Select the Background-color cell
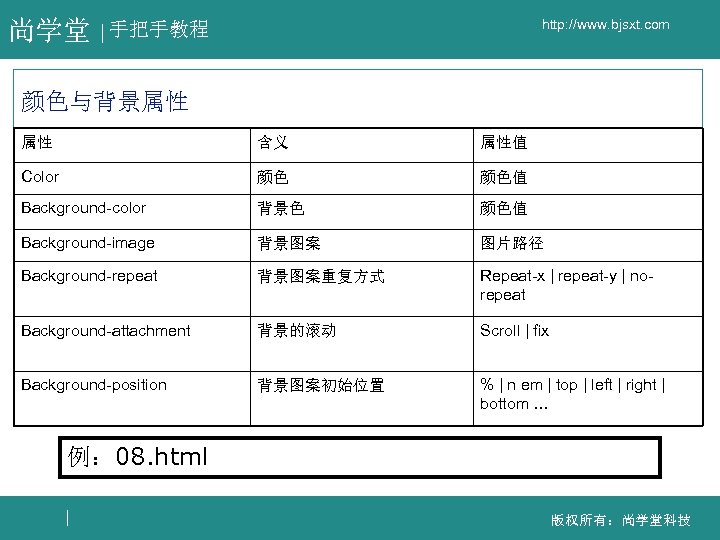Image resolution: width=720 pixels, height=540 pixels. pos(132,212)
